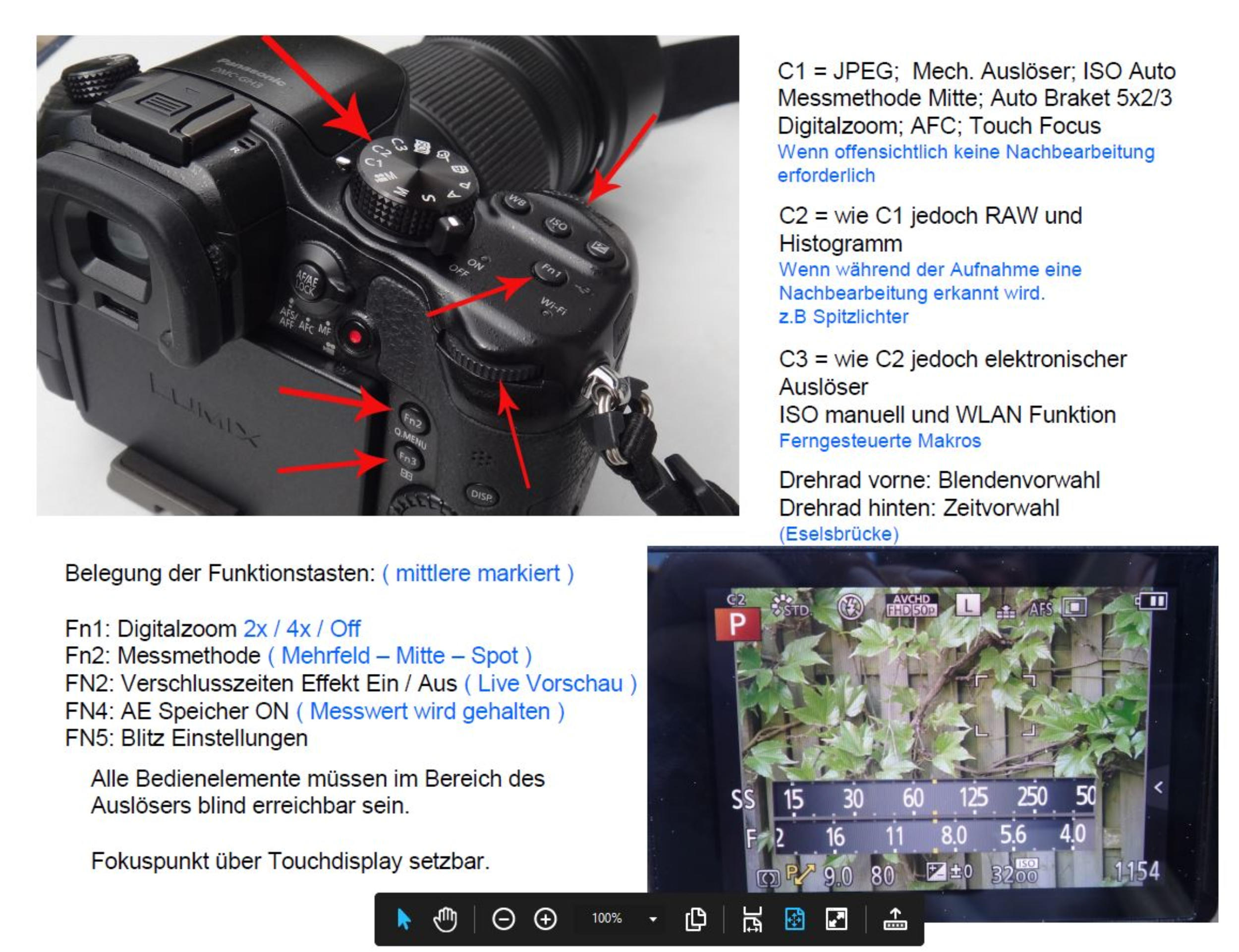The width and height of the screenshot is (1239, 952).
Task: Open the page view copy icon
Action: [695, 919]
